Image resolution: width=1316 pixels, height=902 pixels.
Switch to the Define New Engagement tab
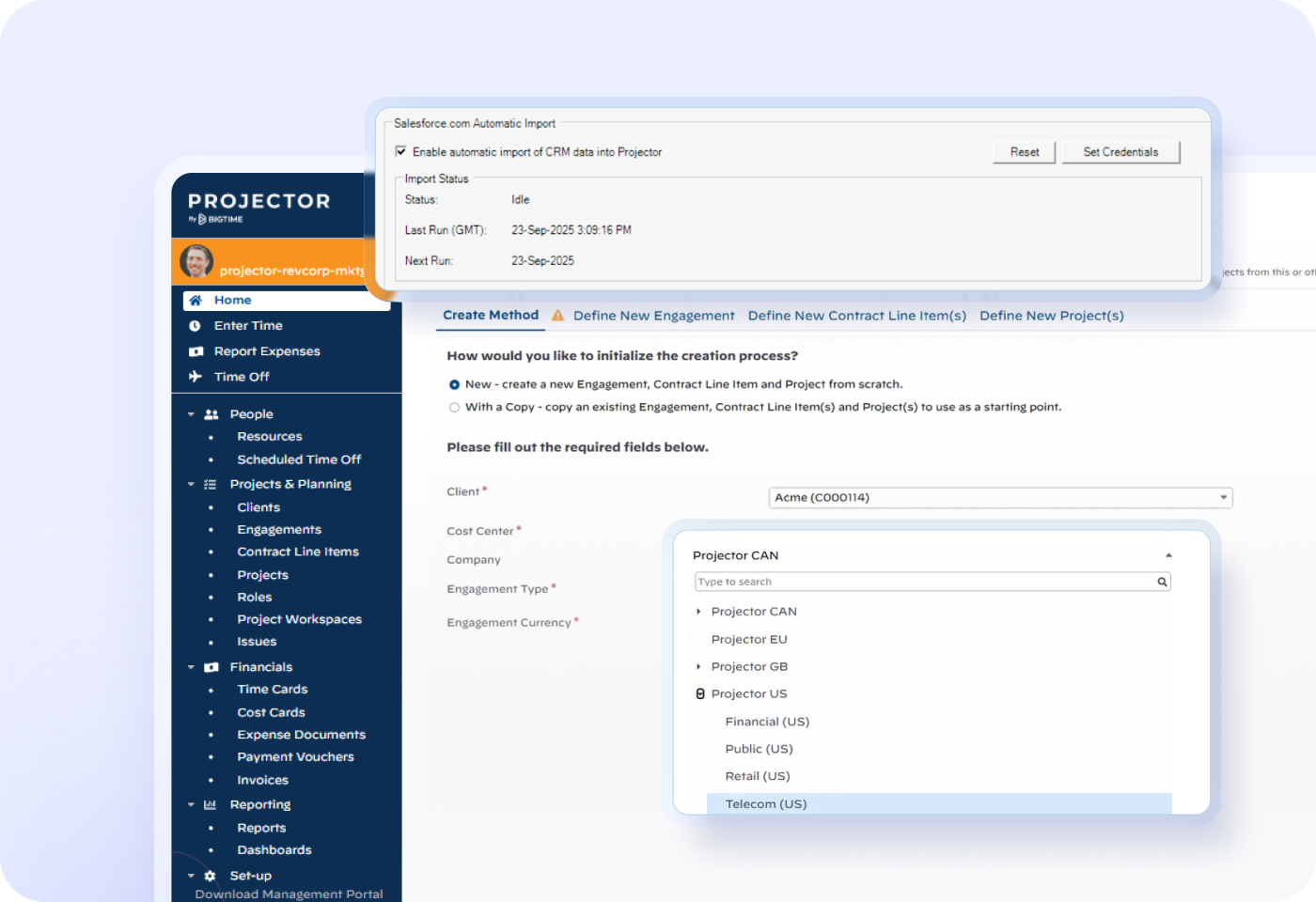(653, 316)
